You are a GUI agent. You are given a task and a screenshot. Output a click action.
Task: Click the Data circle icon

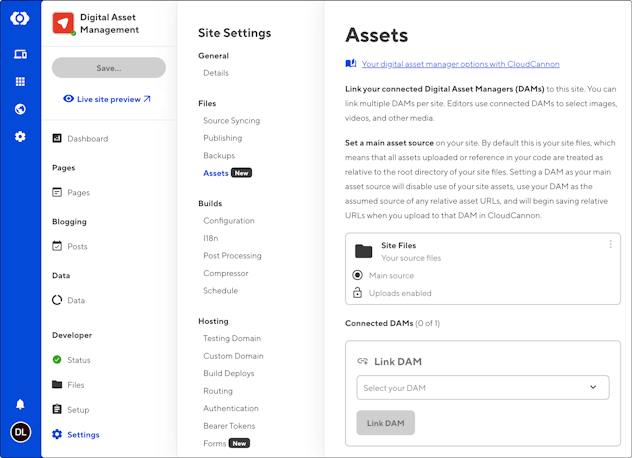[x=57, y=300]
